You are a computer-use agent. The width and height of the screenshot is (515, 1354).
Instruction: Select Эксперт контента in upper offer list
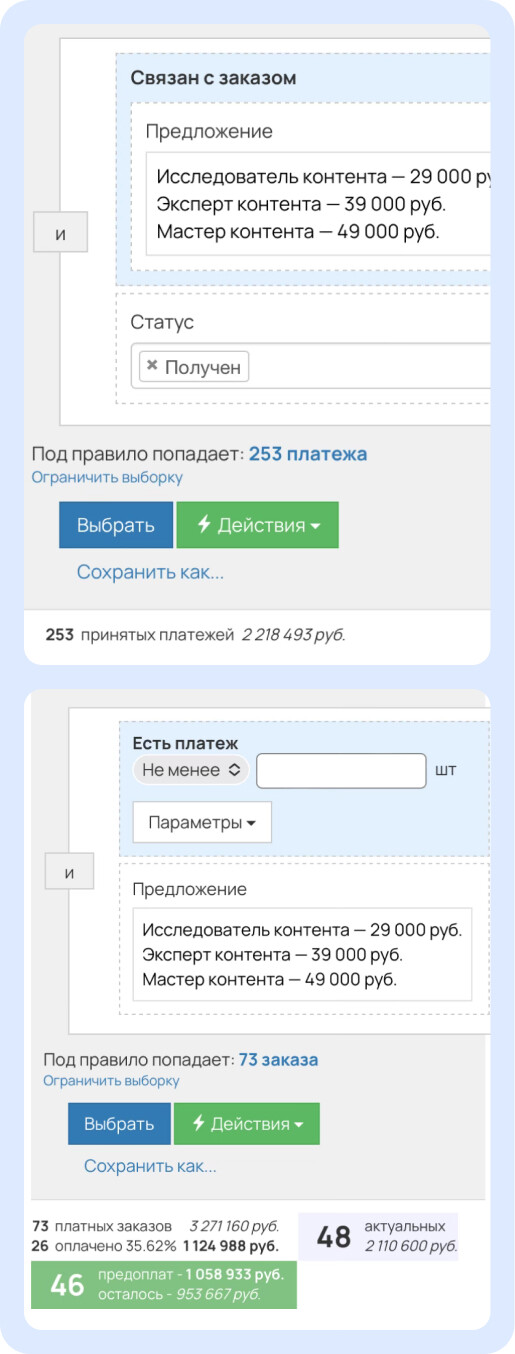click(x=301, y=204)
